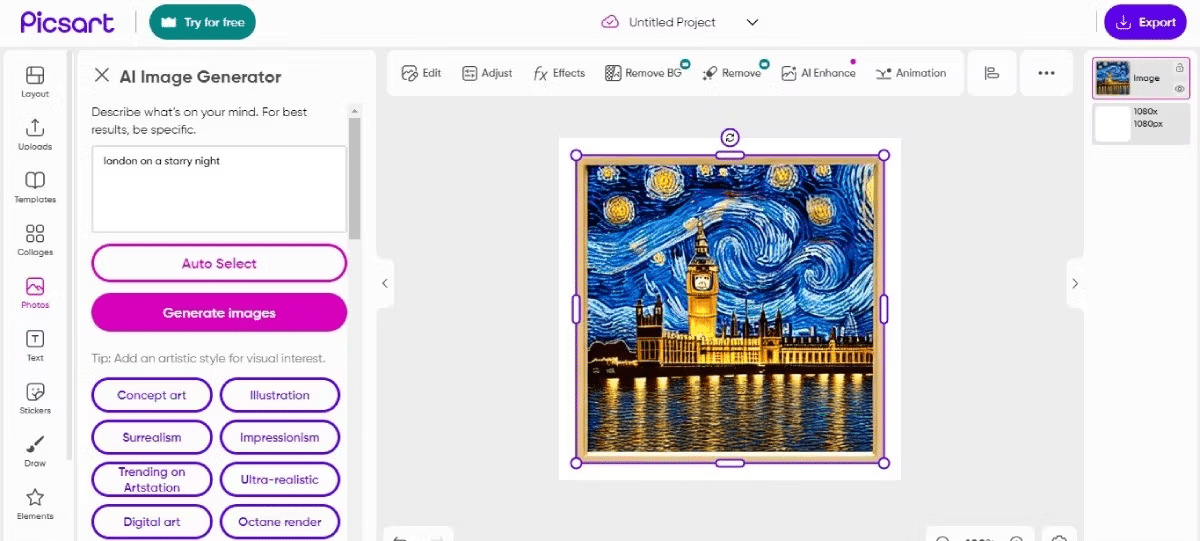Toggle the lock on Image layer

(1180, 68)
